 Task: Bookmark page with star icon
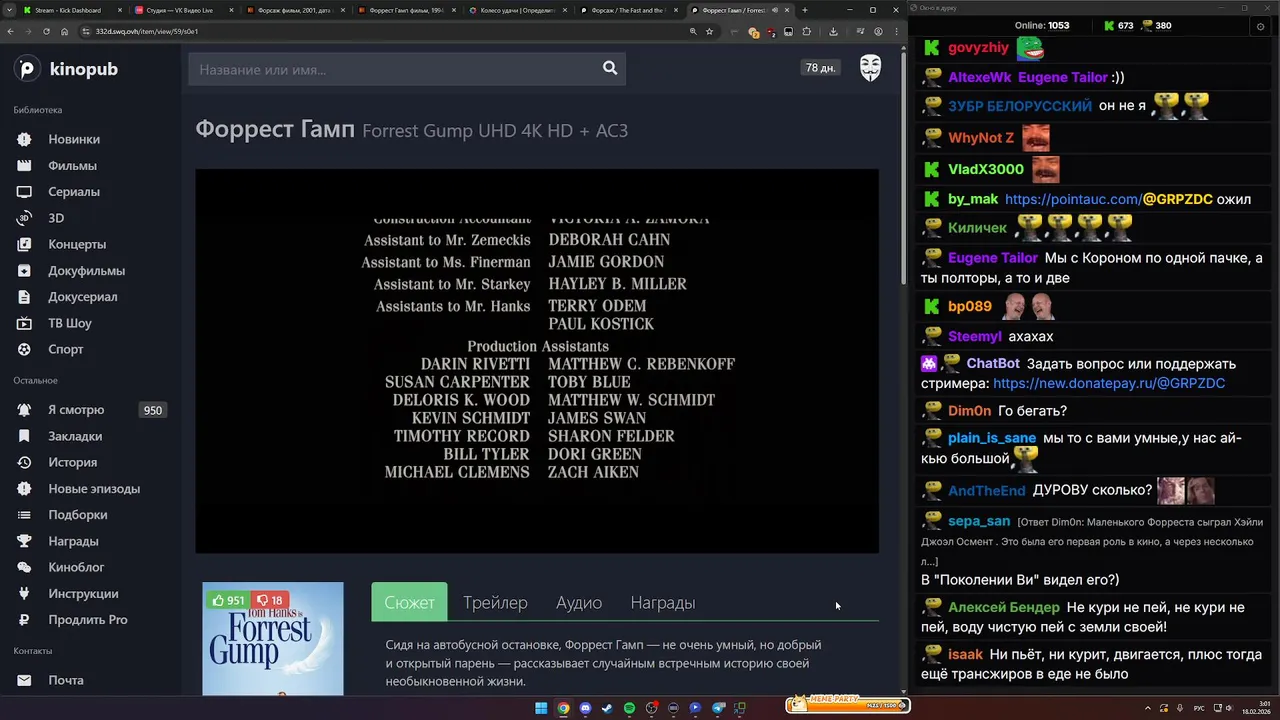pyautogui.click(x=710, y=31)
